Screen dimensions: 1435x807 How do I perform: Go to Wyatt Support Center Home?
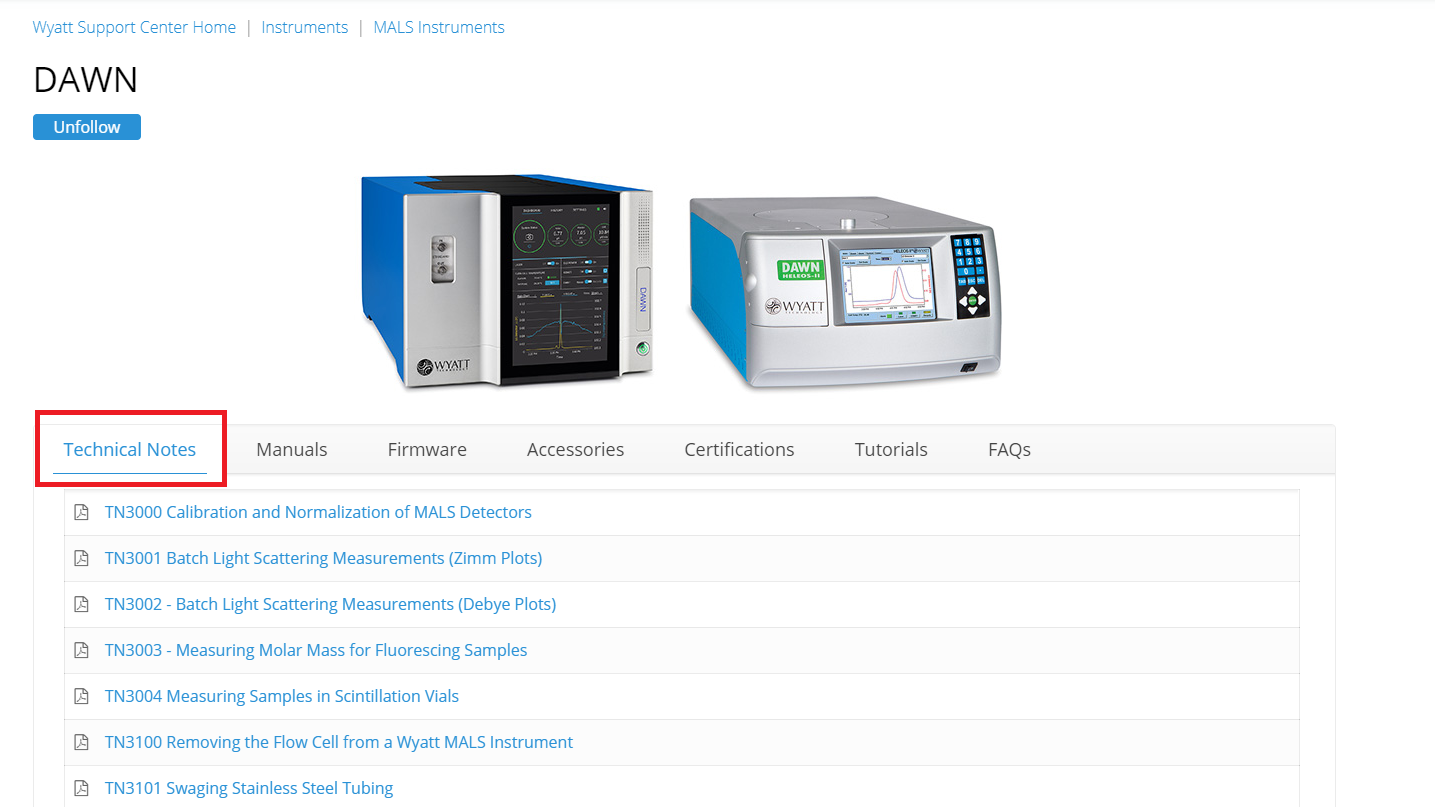tap(134, 27)
